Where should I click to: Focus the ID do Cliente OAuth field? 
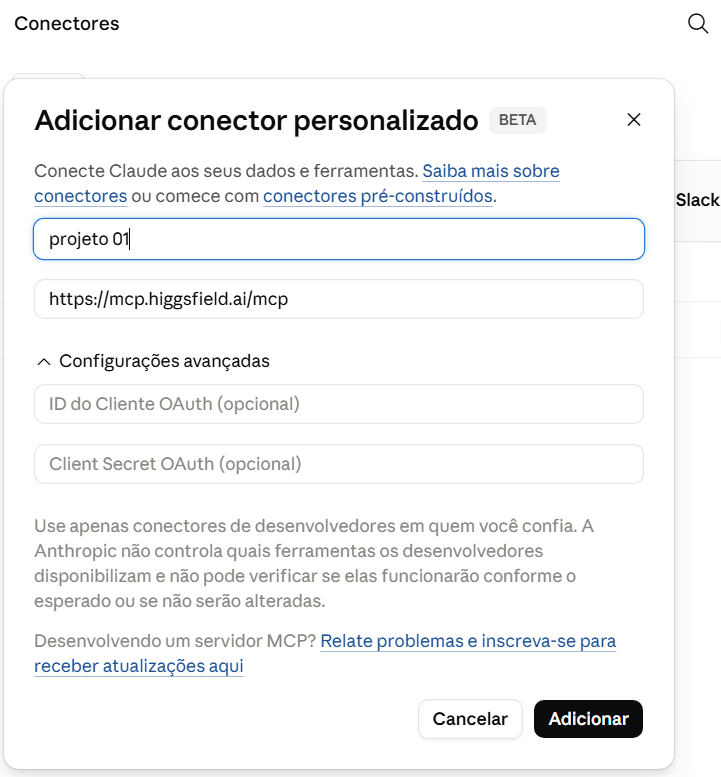pos(339,404)
